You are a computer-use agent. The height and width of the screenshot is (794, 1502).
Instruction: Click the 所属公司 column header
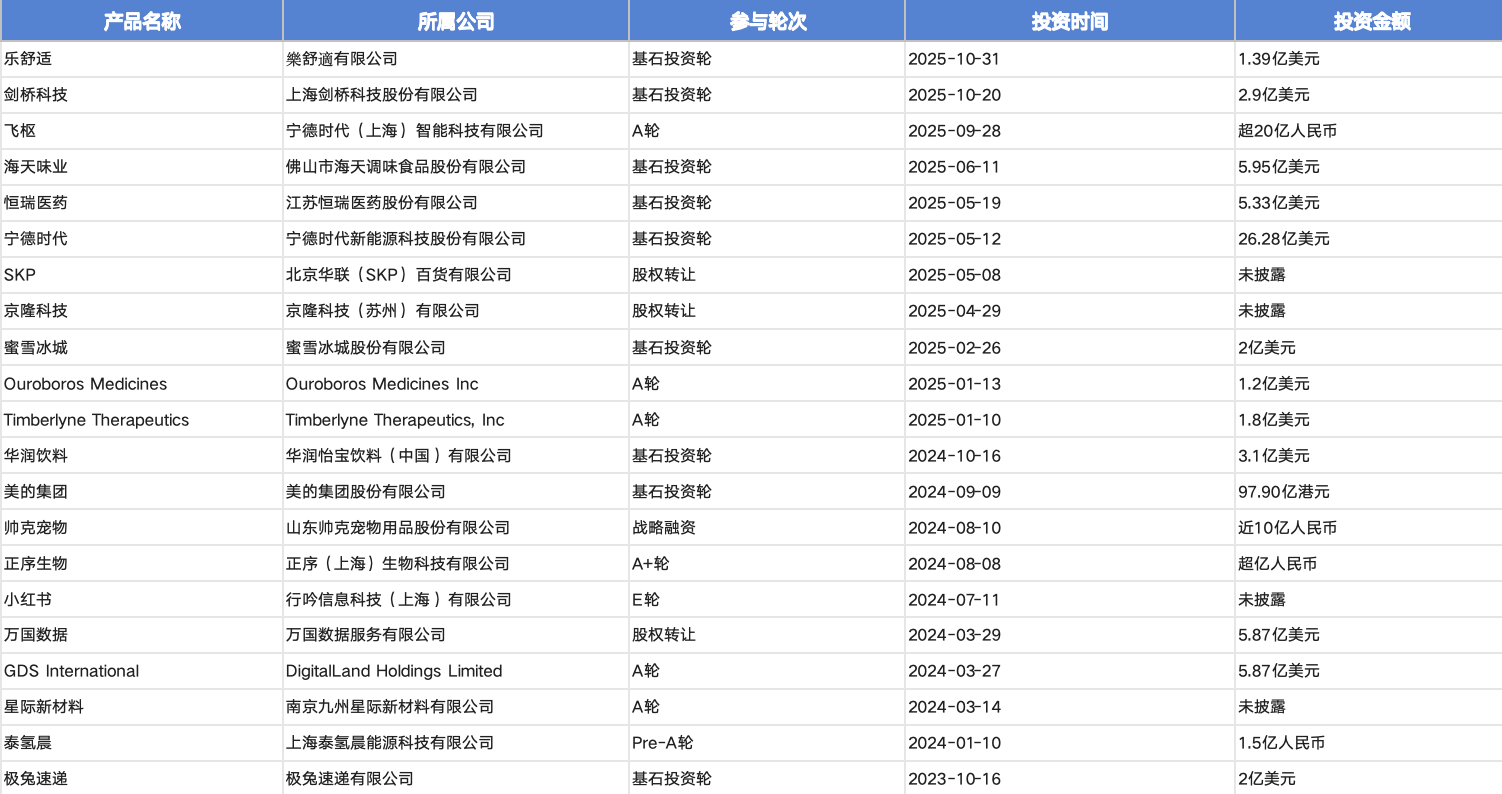[x=455, y=21]
